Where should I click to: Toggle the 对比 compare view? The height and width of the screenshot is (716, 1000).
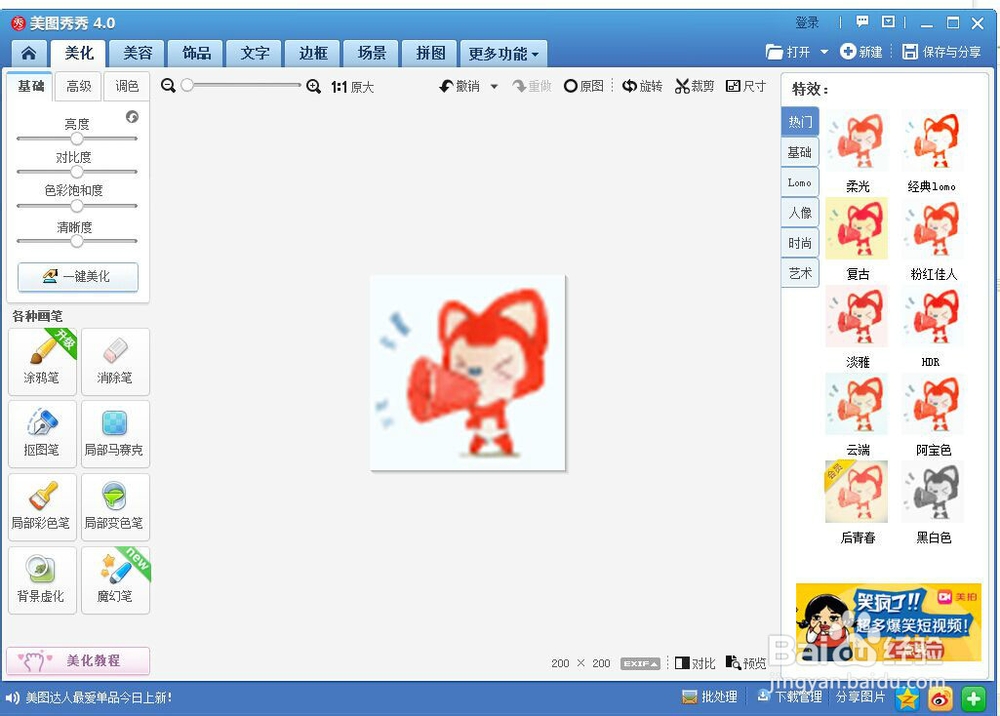coord(695,664)
